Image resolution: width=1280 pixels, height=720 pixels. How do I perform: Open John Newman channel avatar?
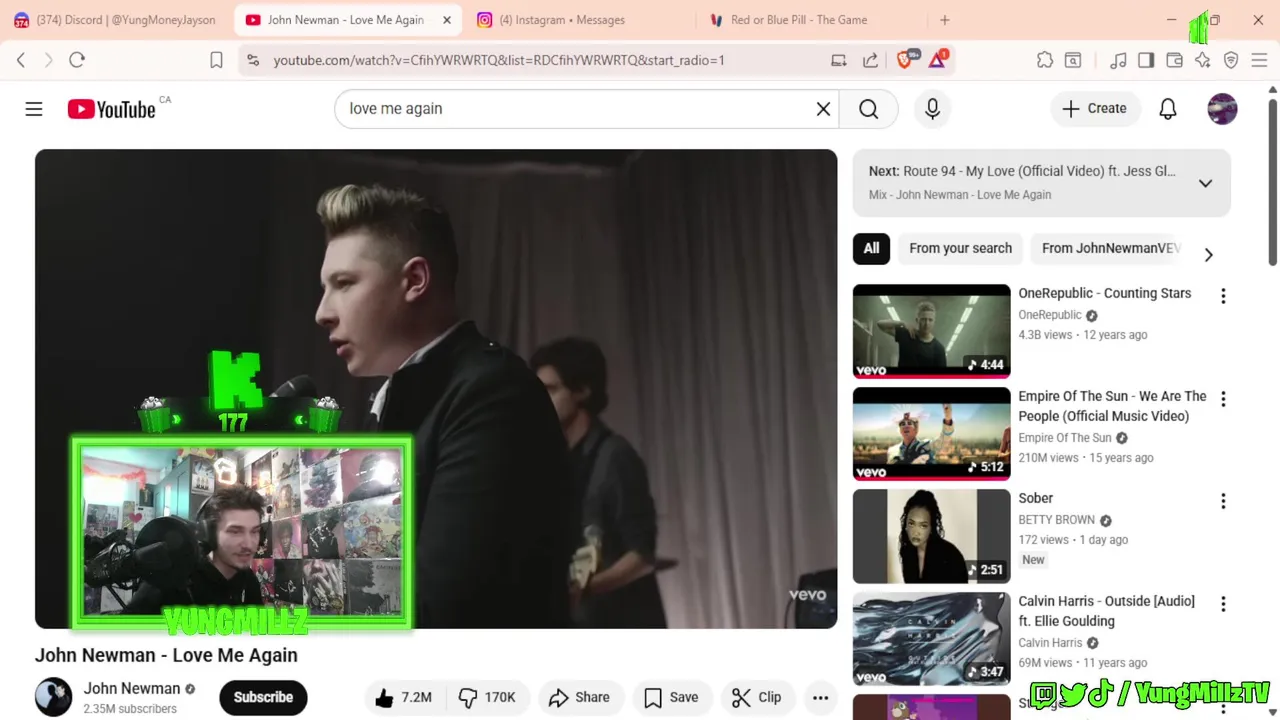[53, 697]
